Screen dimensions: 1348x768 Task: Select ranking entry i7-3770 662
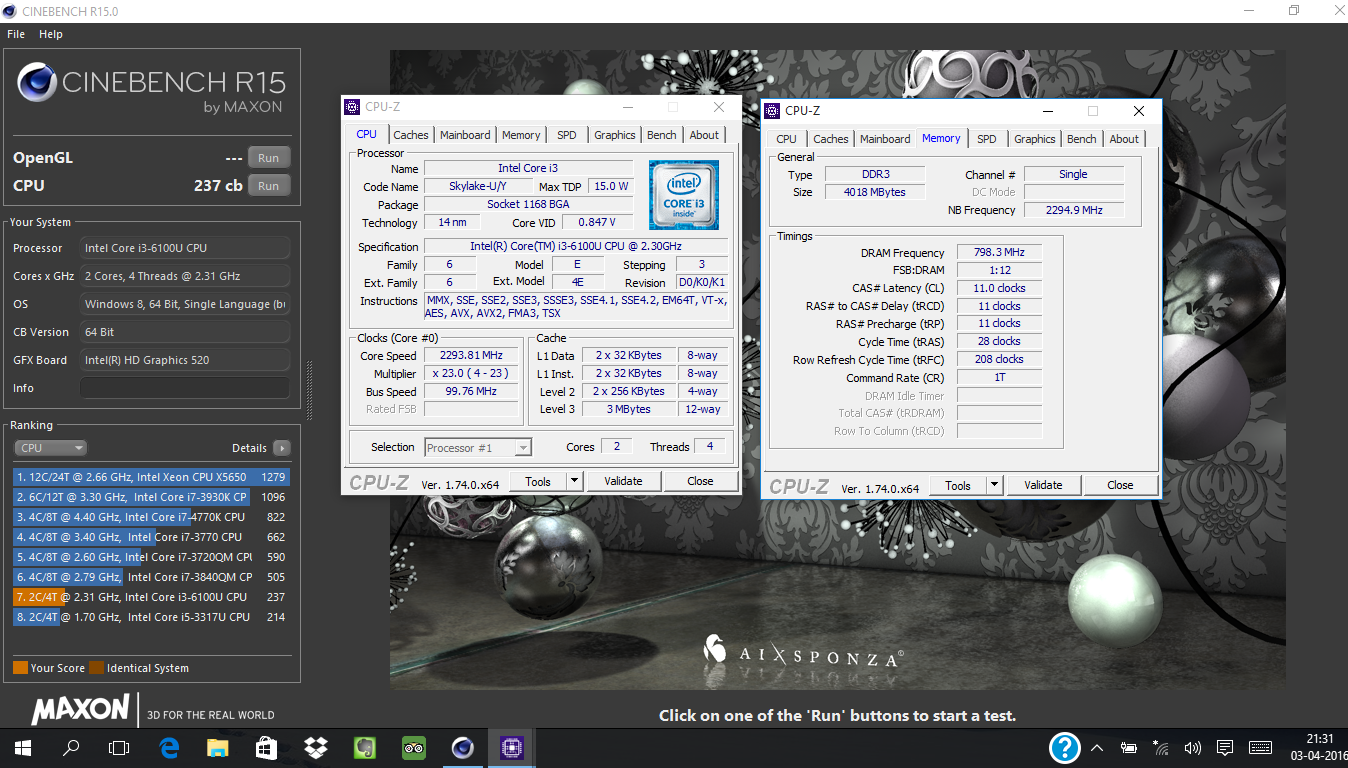pyautogui.click(x=151, y=537)
